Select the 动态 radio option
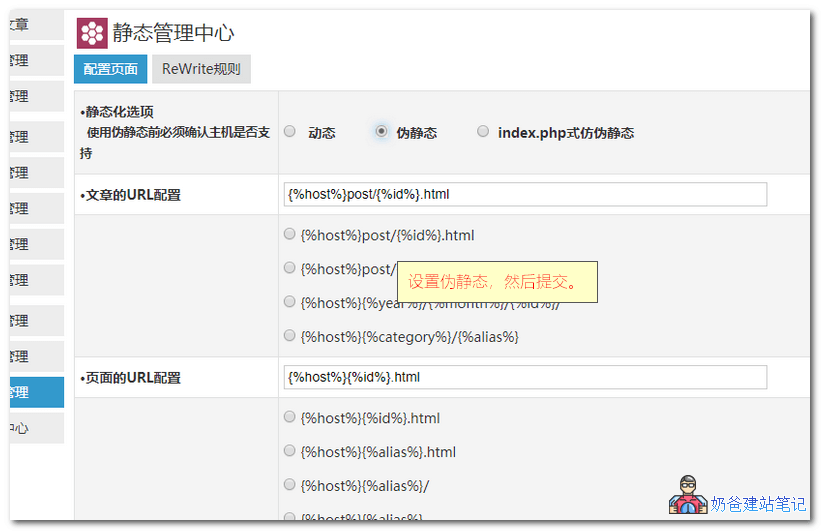 pyautogui.click(x=290, y=132)
